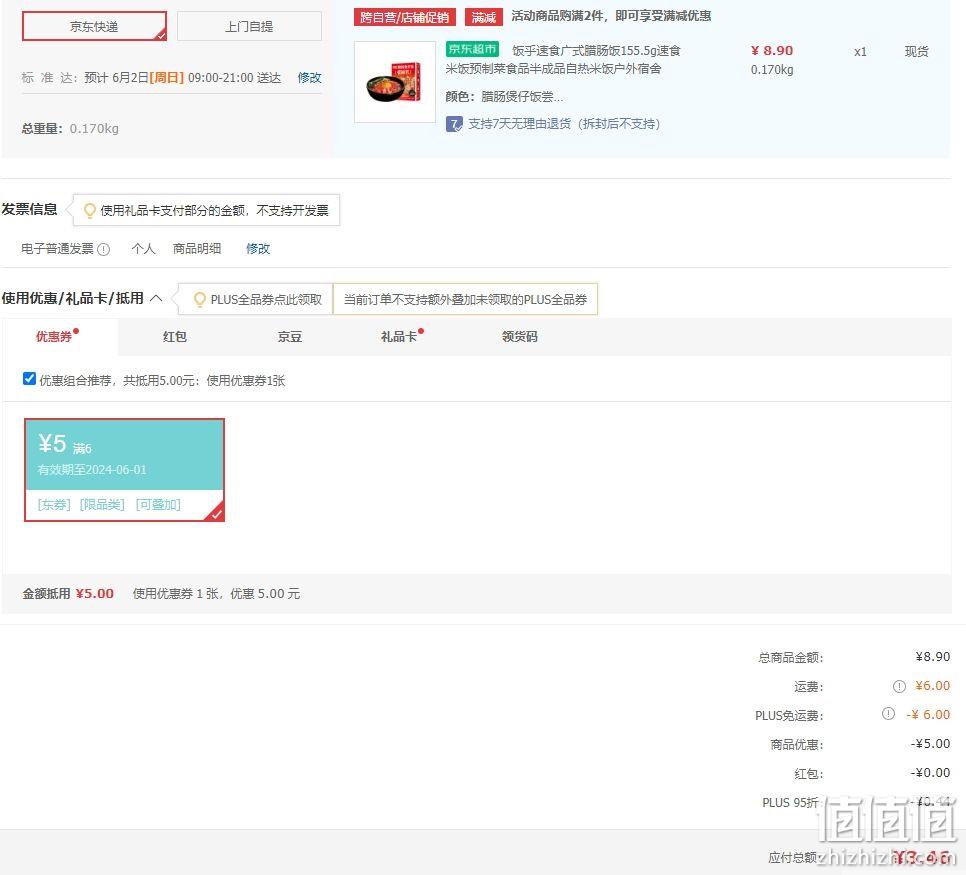Click the info icon beside 运费 amount
Screen dimensions: 966x875
pyautogui.click(x=899, y=686)
